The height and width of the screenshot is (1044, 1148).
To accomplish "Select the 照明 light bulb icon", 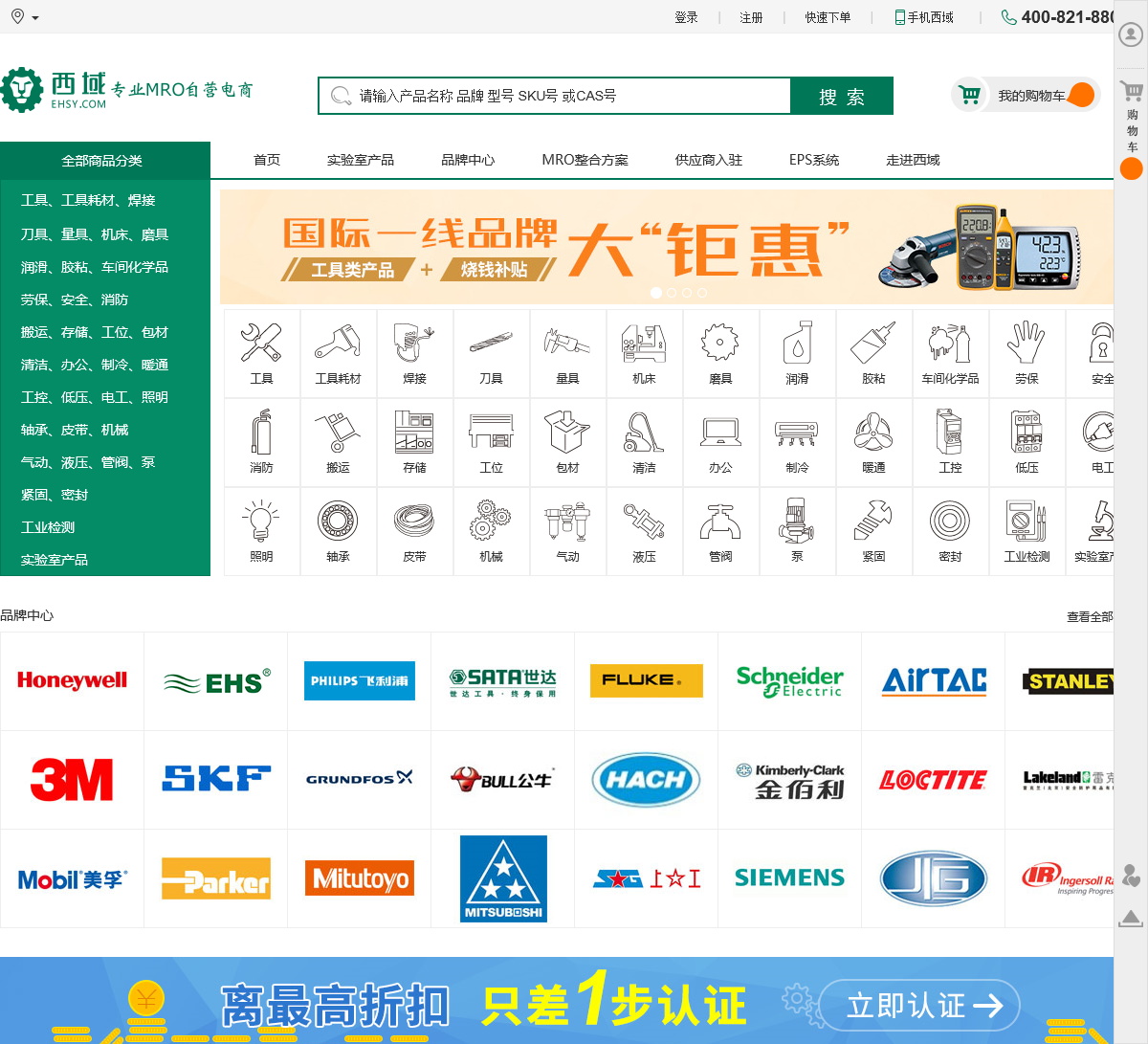I will (261, 521).
